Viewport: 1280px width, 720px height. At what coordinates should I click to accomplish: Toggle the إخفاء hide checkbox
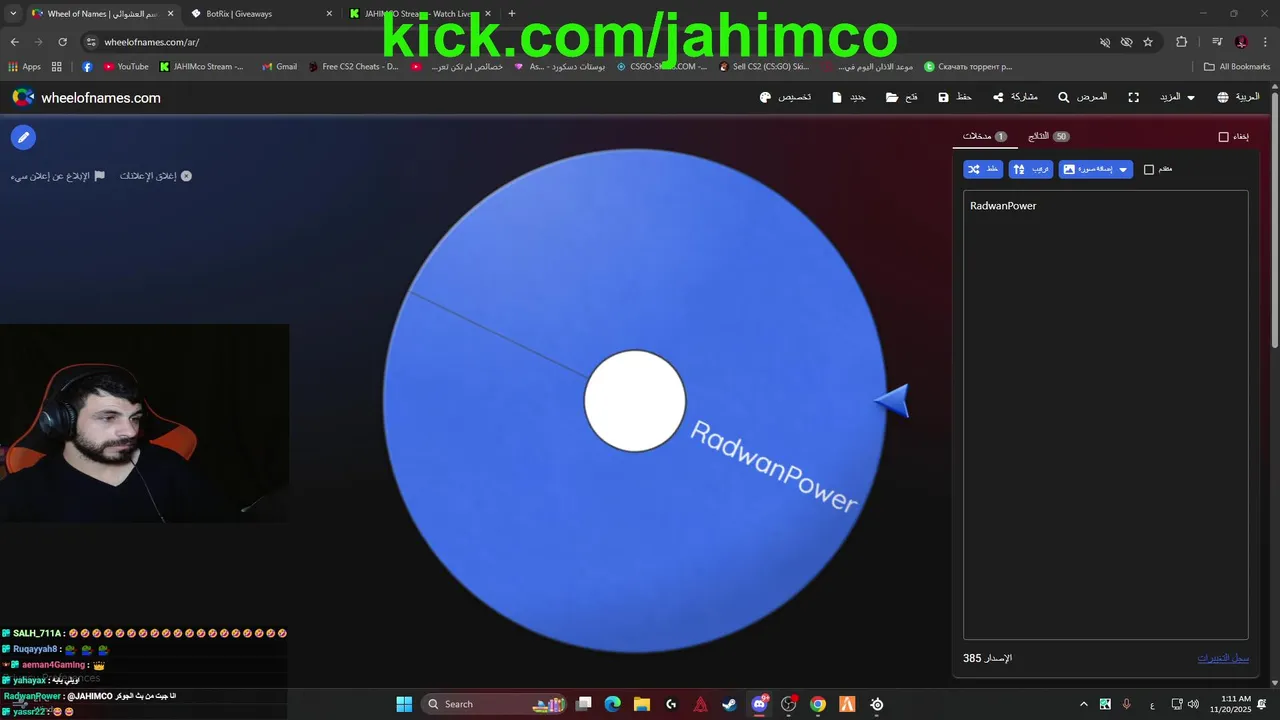click(1223, 137)
